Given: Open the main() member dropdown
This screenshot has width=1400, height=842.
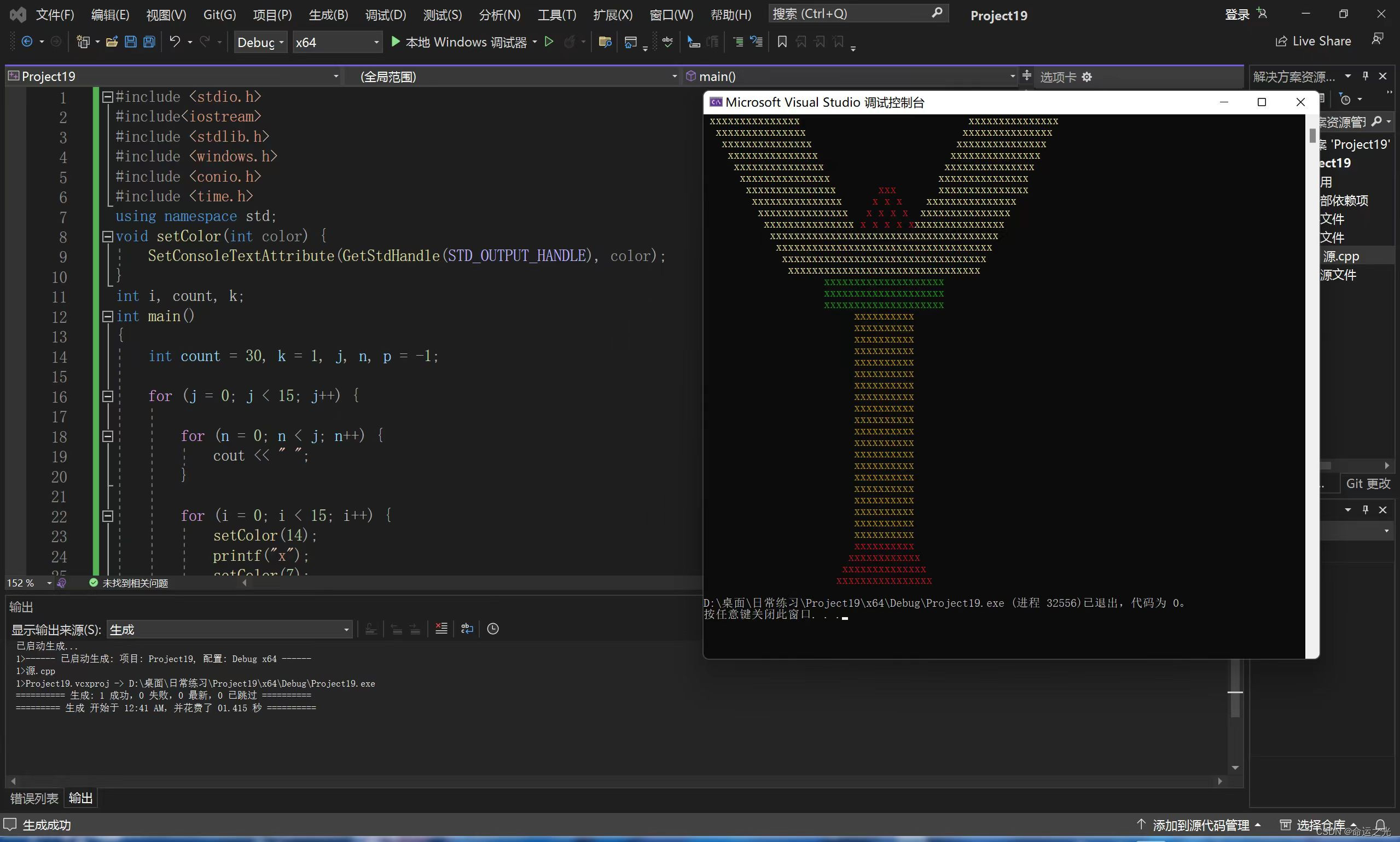Looking at the screenshot, I should [850, 77].
